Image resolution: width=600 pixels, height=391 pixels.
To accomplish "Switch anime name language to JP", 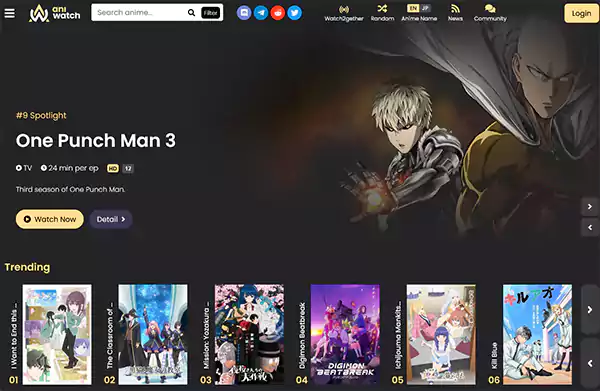I will click(x=425, y=8).
